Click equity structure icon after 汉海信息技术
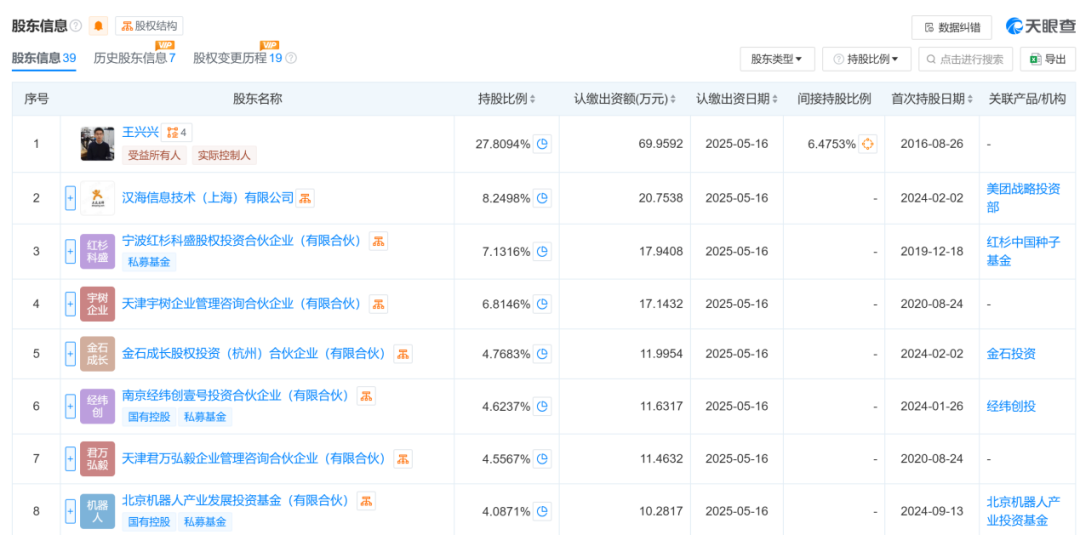The image size is (1080, 535). pyautogui.click(x=305, y=198)
